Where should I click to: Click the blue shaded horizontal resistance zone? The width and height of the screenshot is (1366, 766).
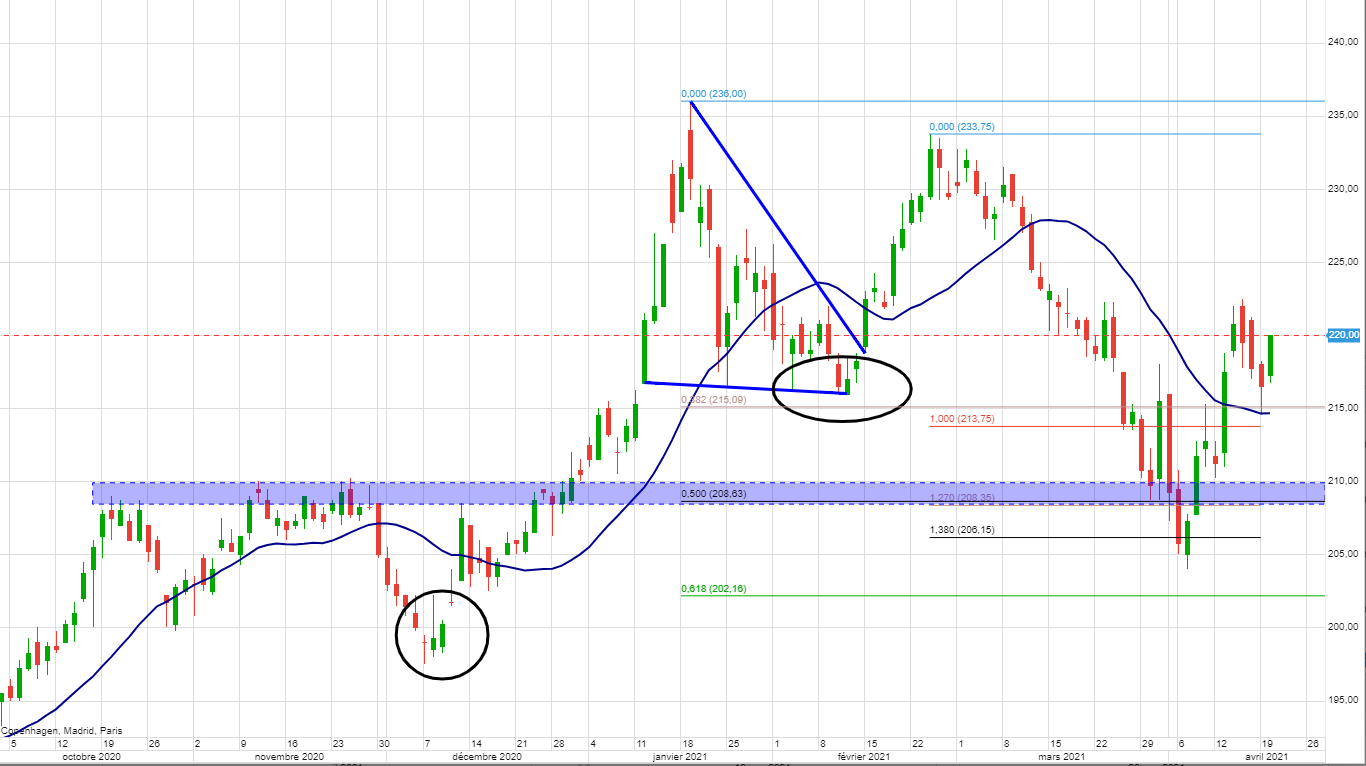click(400, 493)
